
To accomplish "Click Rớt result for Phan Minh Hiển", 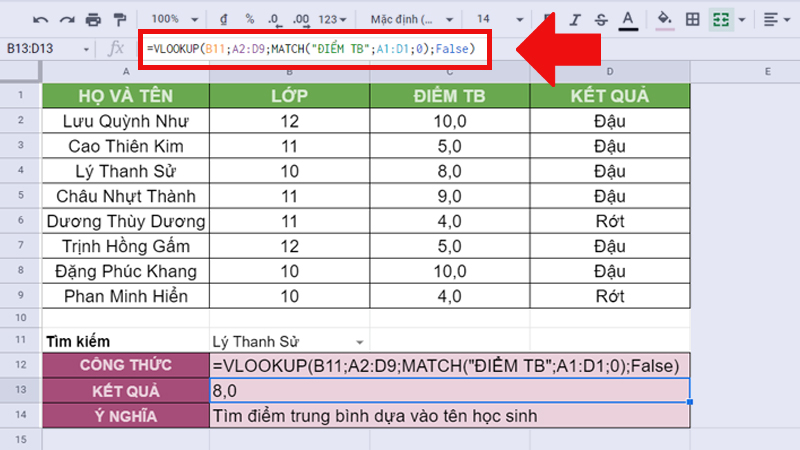I will tap(610, 296).
